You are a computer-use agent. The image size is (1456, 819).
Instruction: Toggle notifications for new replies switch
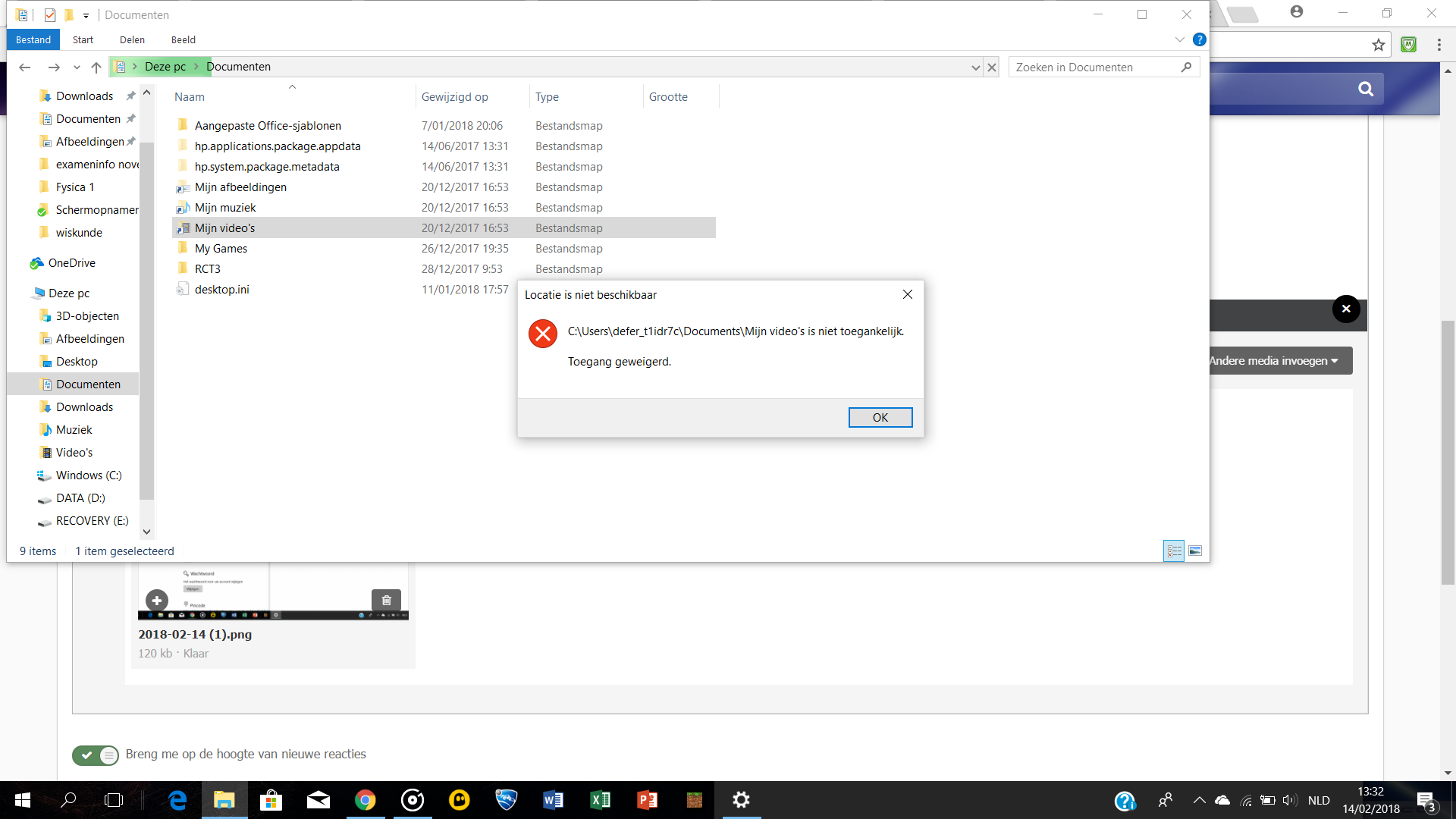(96, 755)
